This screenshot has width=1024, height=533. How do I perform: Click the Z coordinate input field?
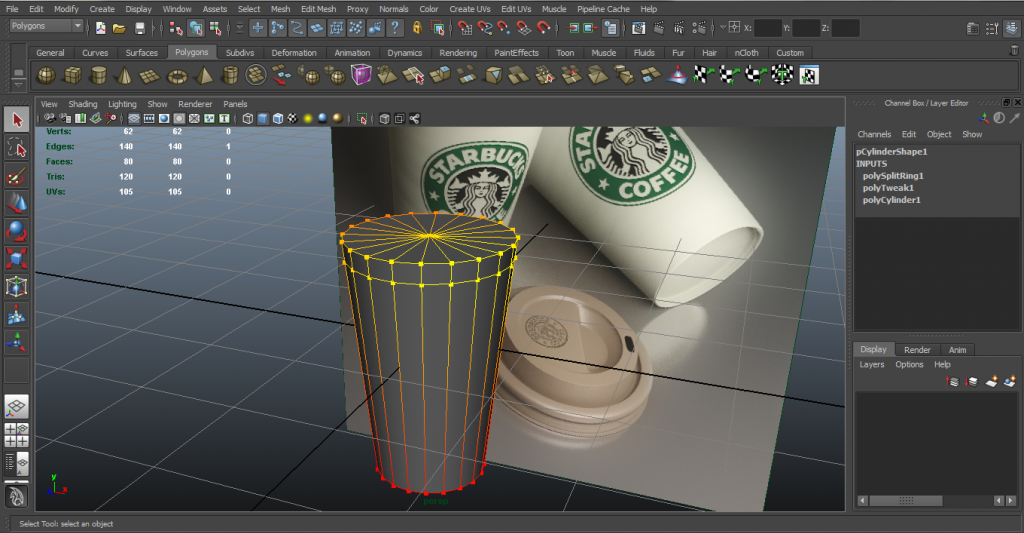point(845,28)
